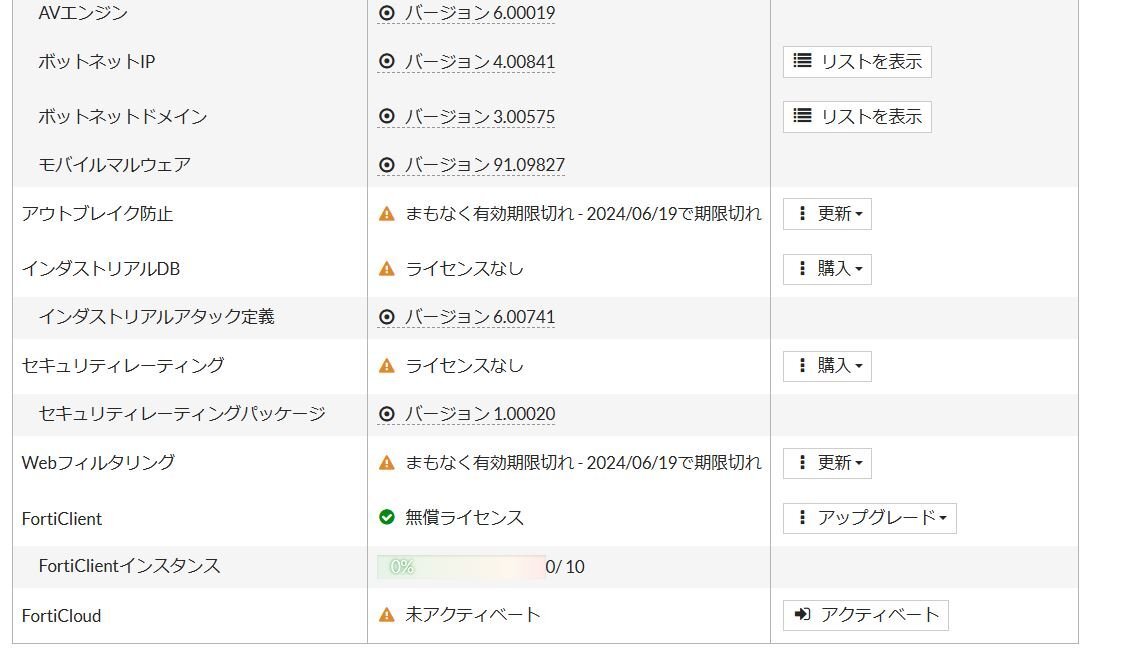The image size is (1132, 662).
Task: Click the version icon beside バージョン 91.09827
Action: pos(387,165)
